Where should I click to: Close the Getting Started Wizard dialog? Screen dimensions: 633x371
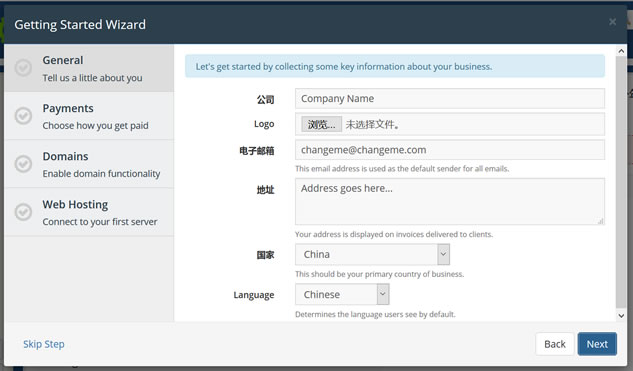612,22
